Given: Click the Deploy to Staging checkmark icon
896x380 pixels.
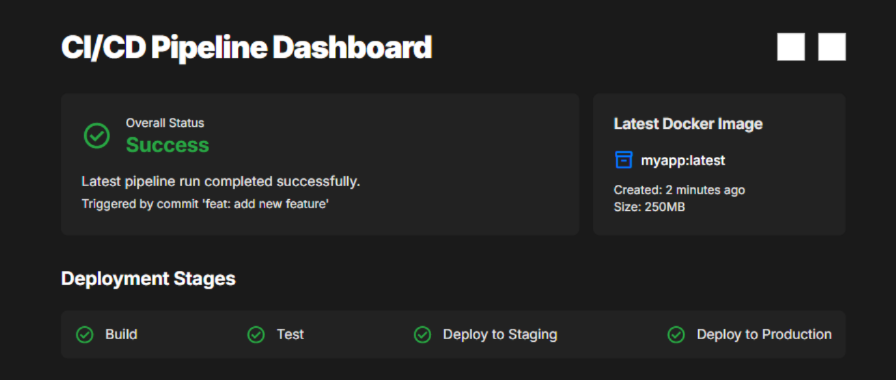Looking at the screenshot, I should pos(422,334).
